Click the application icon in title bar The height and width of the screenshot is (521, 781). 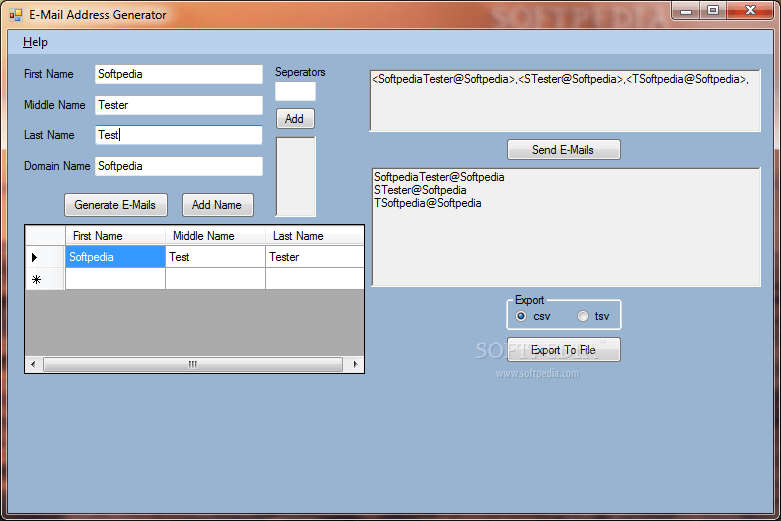16,15
